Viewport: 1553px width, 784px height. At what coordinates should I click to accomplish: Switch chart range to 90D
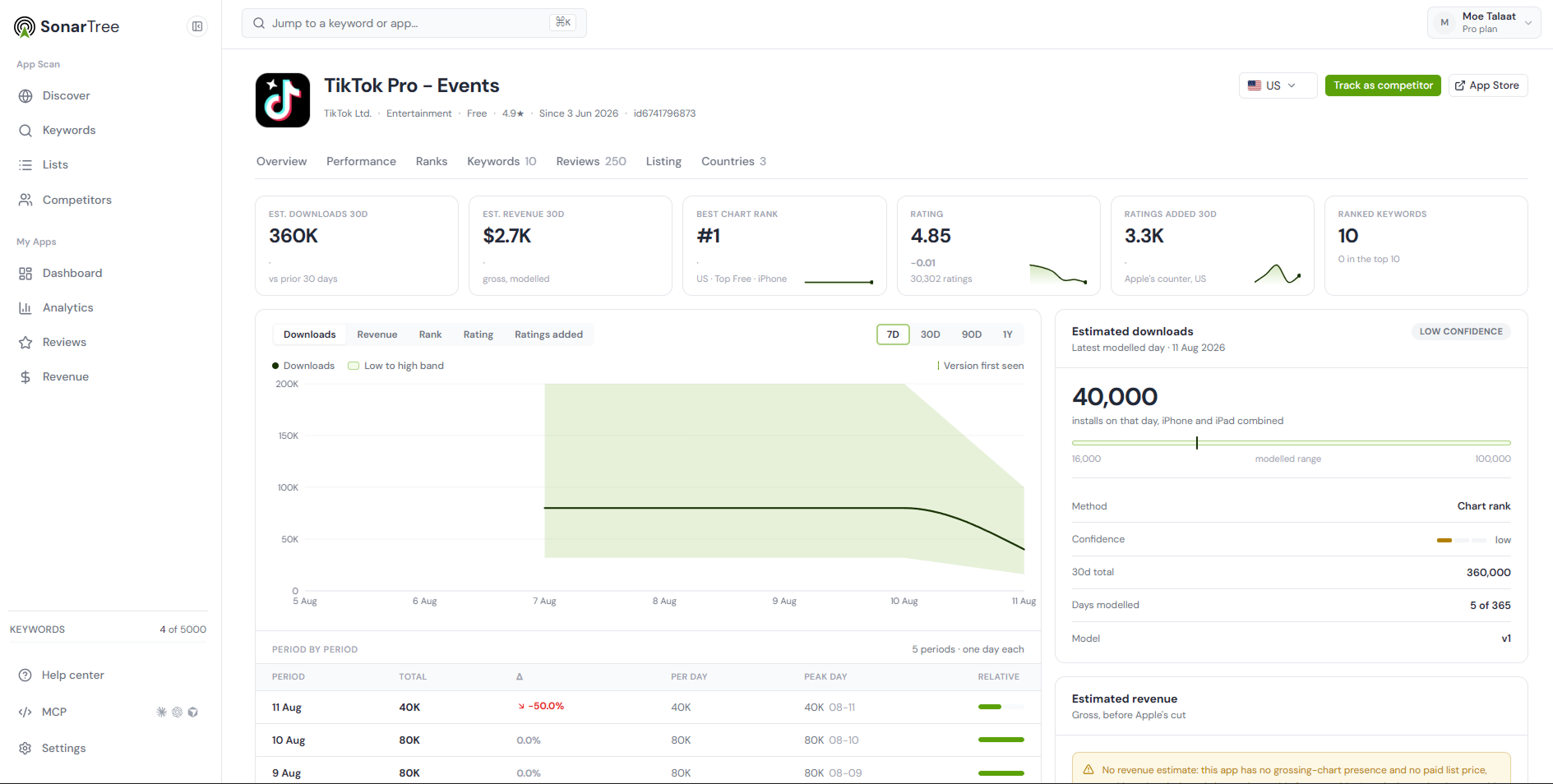coord(972,334)
